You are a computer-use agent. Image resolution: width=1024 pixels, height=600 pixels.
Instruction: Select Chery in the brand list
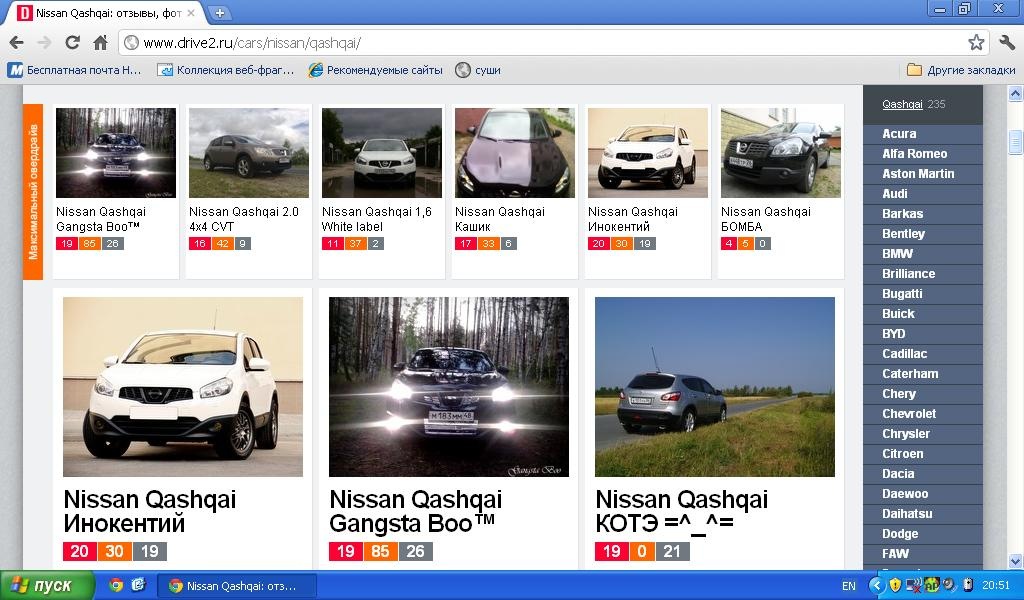click(923, 394)
